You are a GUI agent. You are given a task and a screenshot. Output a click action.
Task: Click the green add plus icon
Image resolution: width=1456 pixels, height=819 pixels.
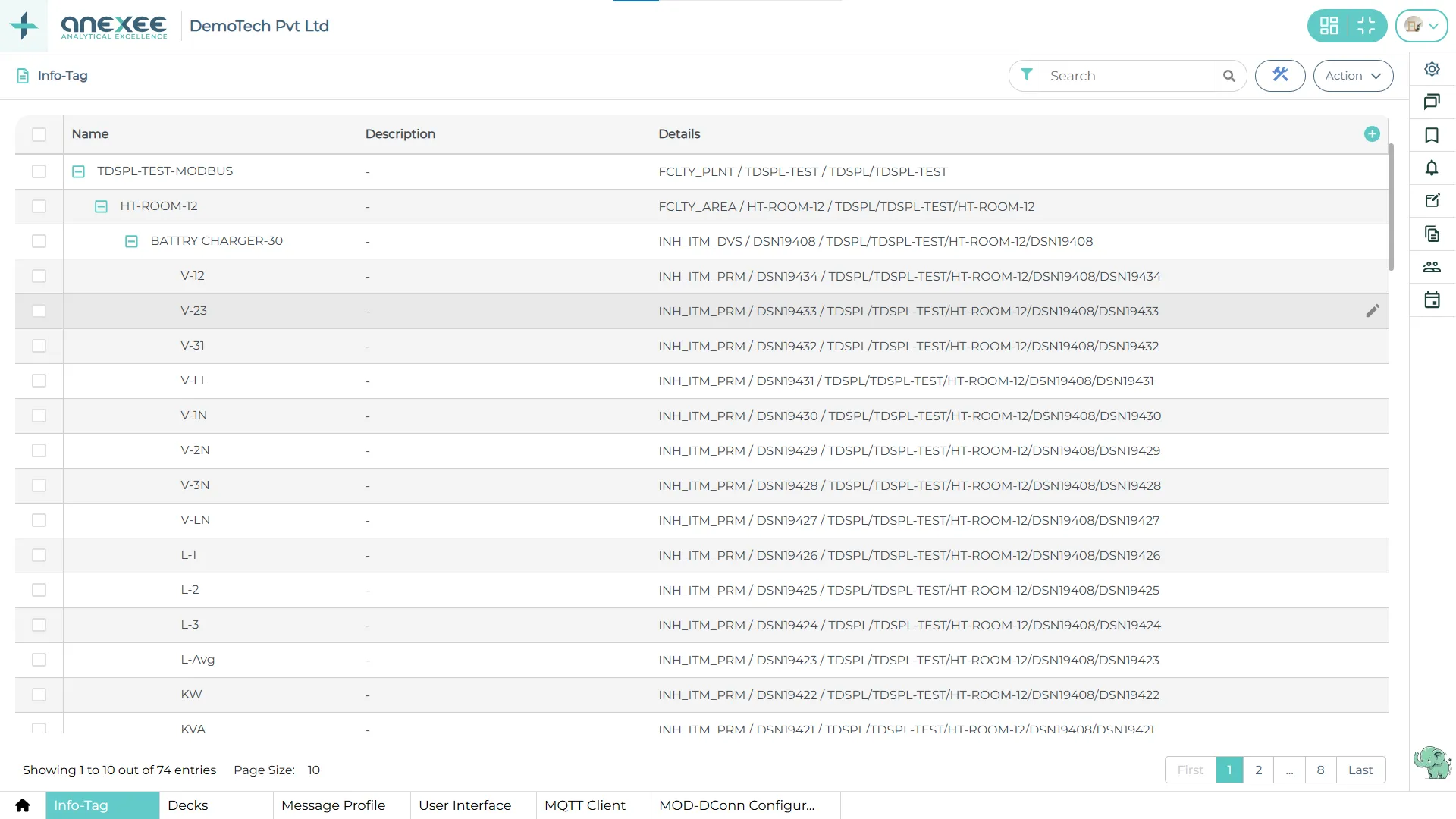(x=1372, y=134)
